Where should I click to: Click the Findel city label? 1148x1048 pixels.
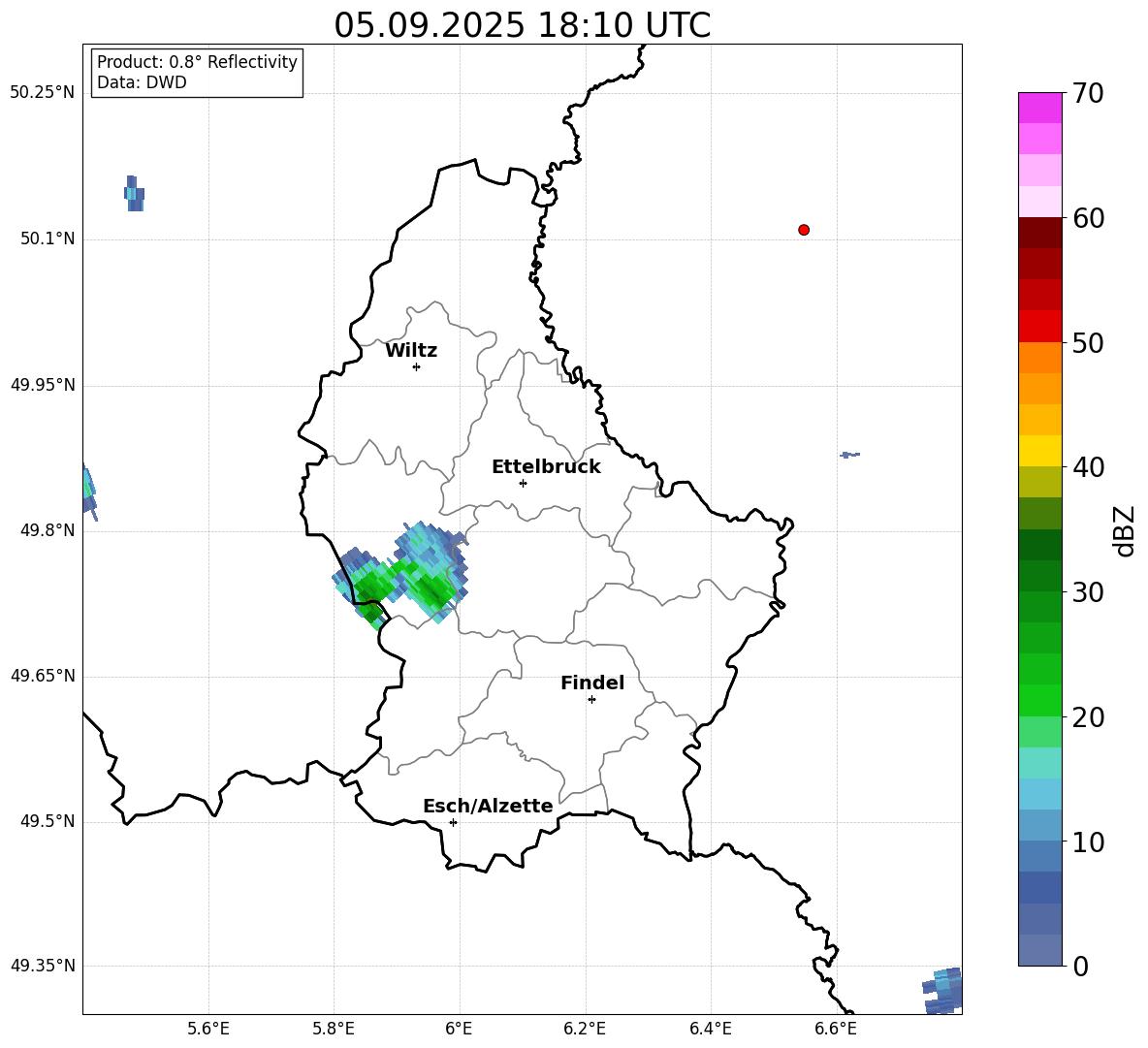[592, 683]
